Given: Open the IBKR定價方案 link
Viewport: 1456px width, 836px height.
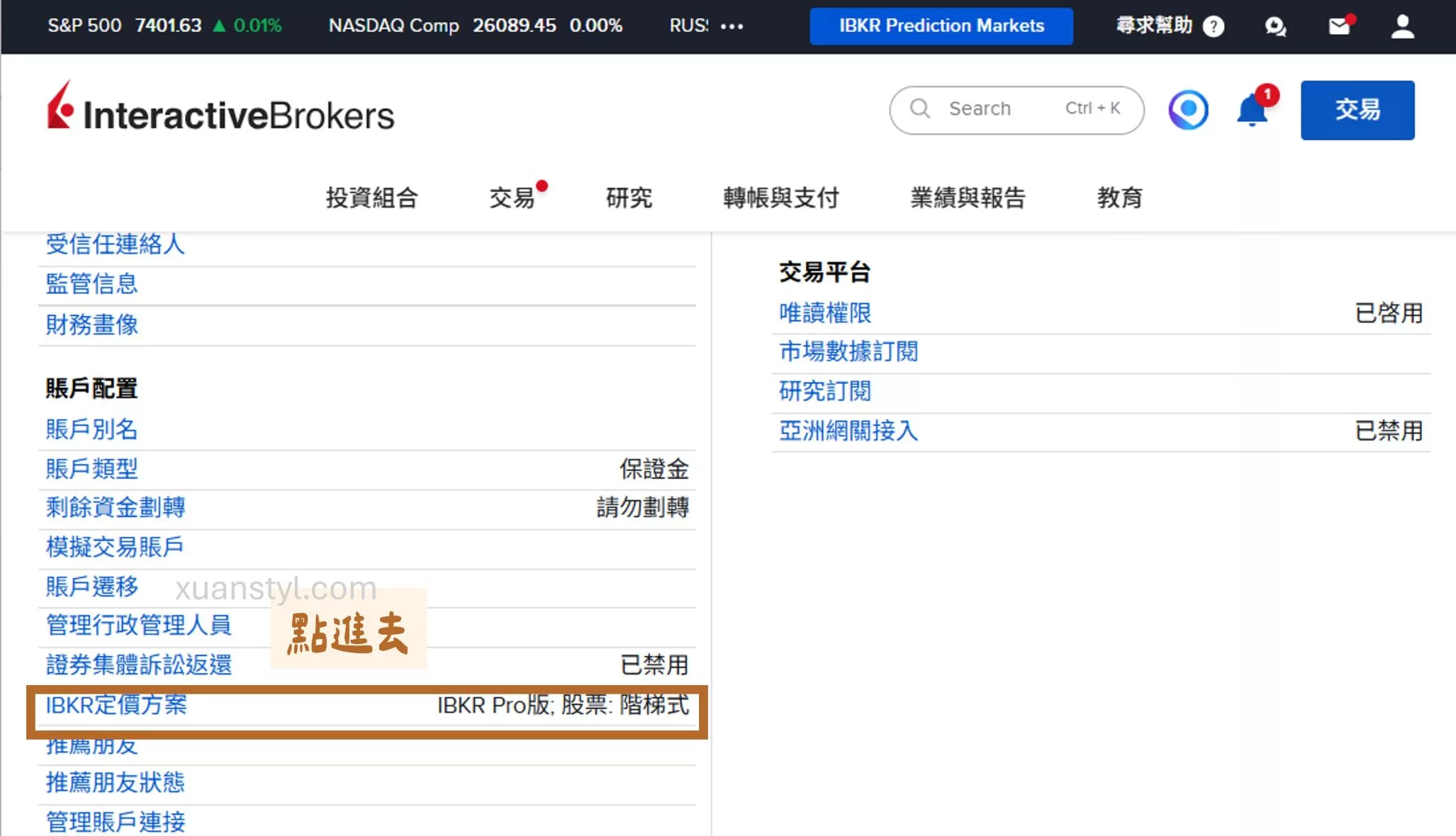Looking at the screenshot, I should (117, 705).
